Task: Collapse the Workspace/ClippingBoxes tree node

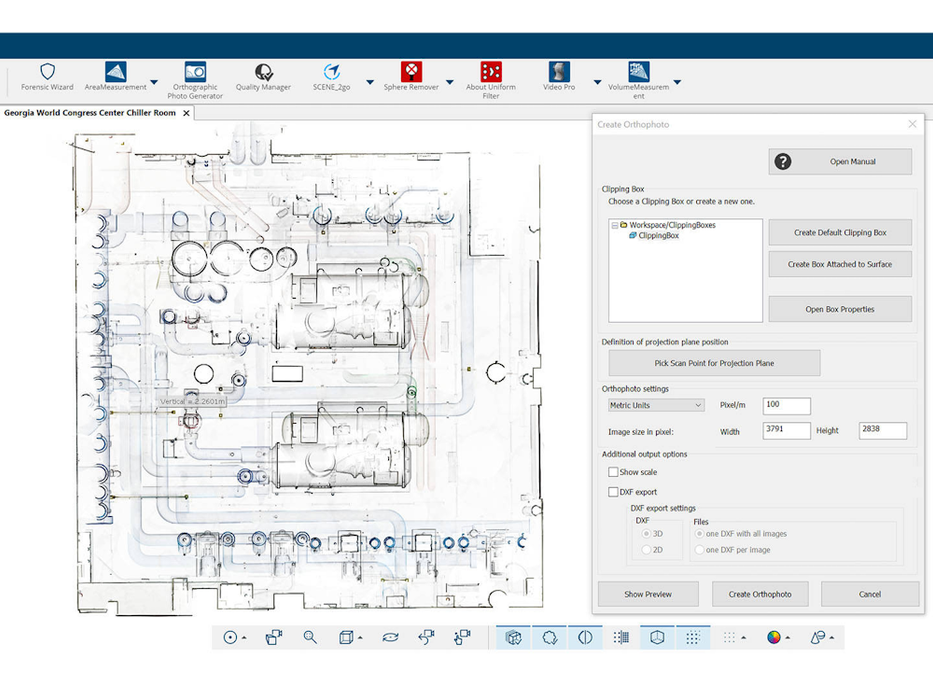Action: click(x=614, y=225)
